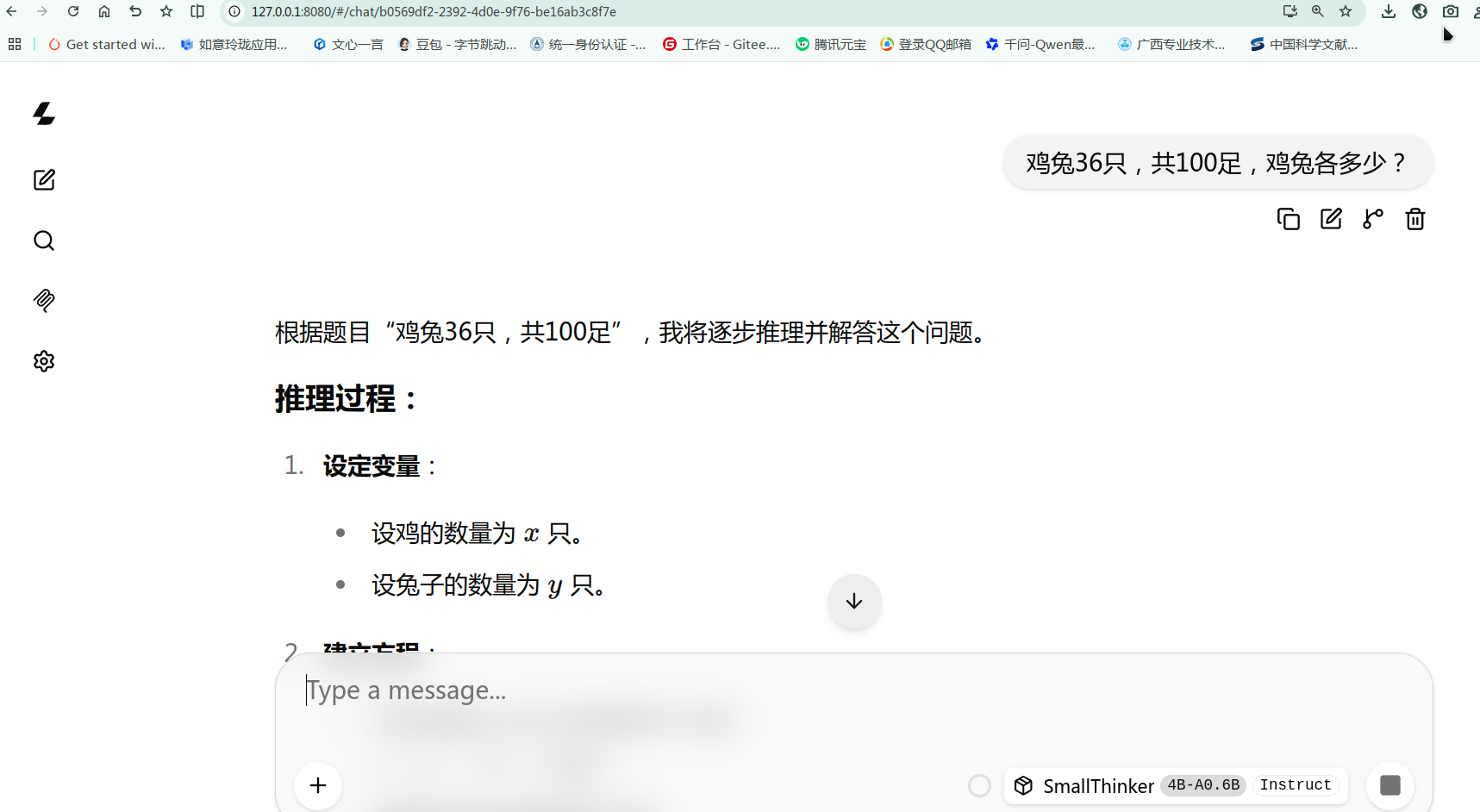Copy the user message about 鸡兔

(x=1289, y=219)
